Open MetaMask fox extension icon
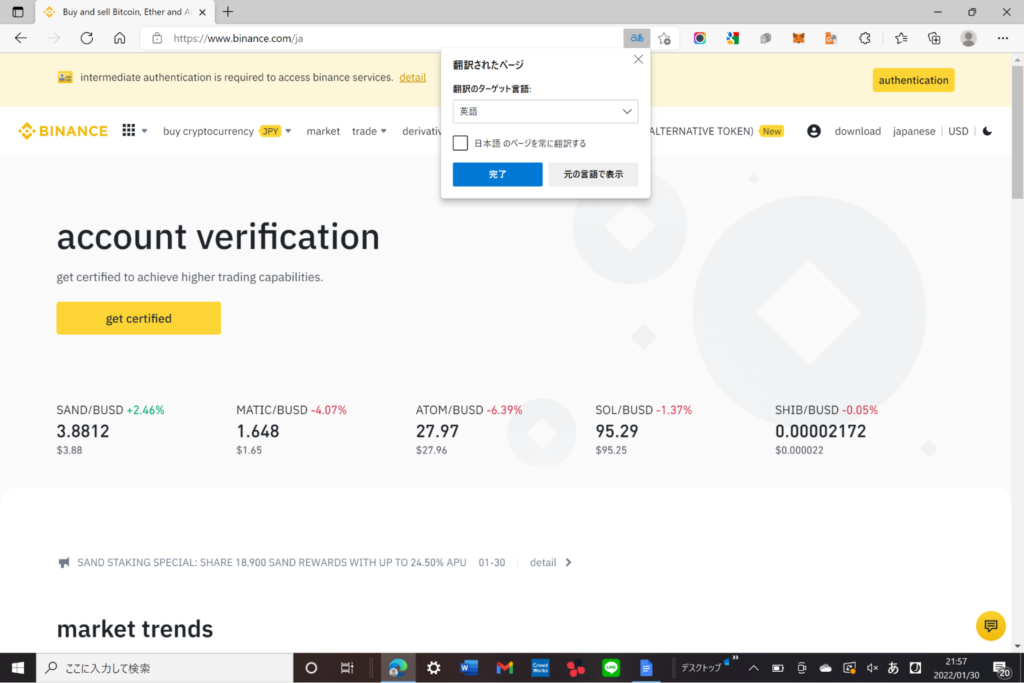 tap(798, 39)
